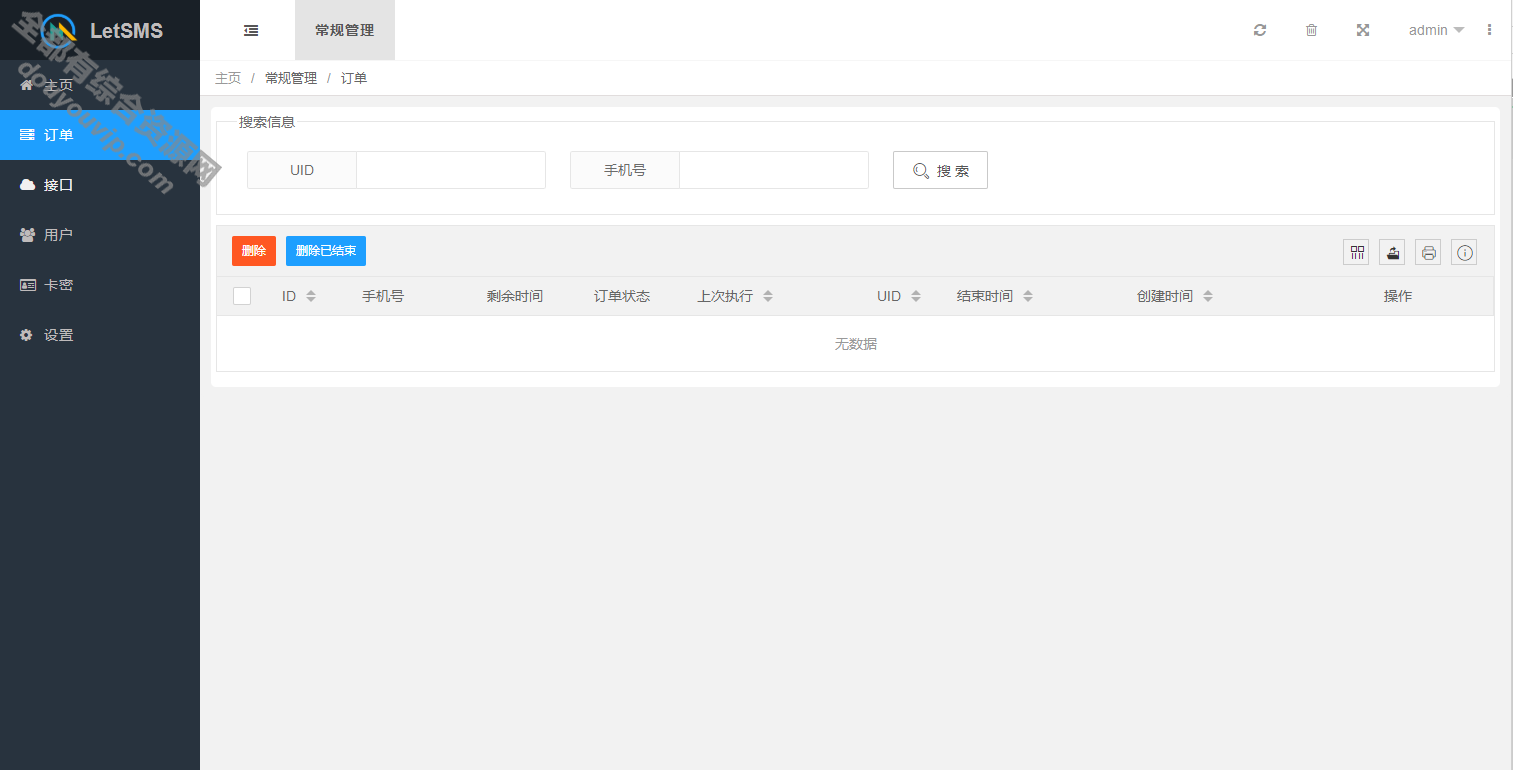Click the 手机号 column header
Screen dimensions: 1513x770
point(383,296)
